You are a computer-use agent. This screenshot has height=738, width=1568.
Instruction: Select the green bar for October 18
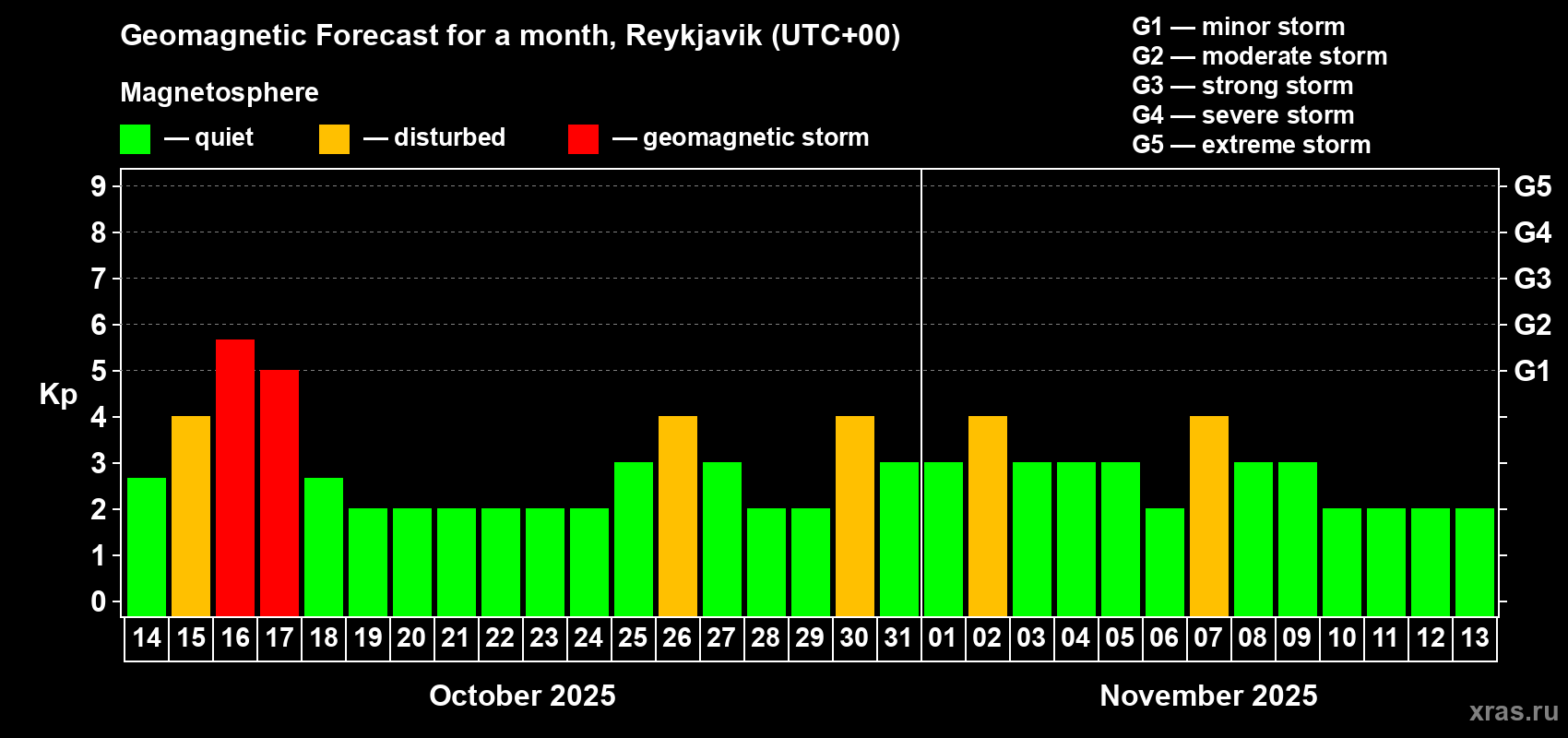pos(324,547)
